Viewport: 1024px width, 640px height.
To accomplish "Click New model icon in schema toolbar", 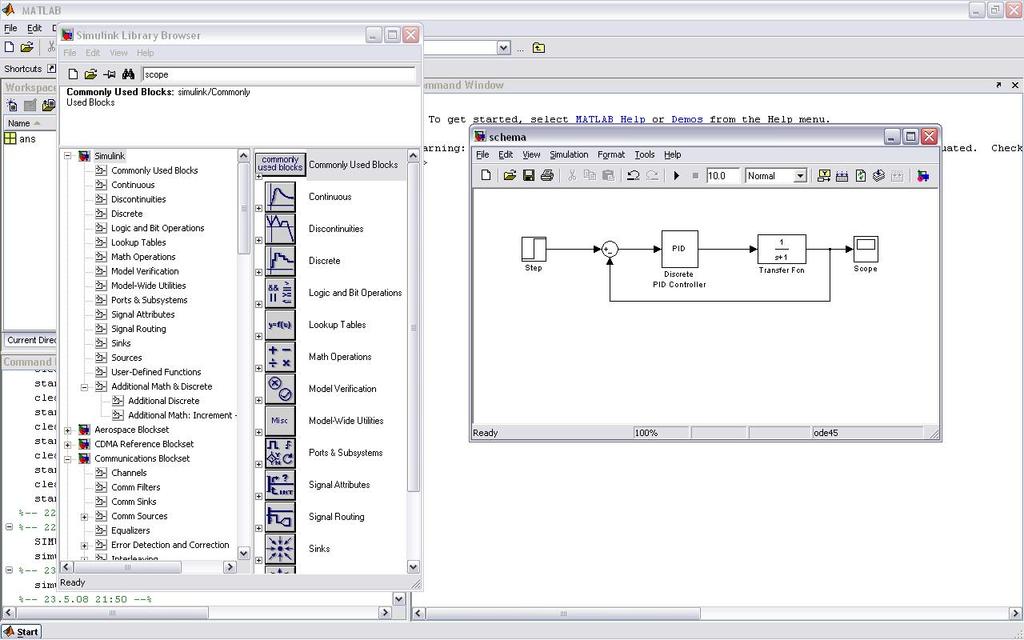I will (486, 175).
